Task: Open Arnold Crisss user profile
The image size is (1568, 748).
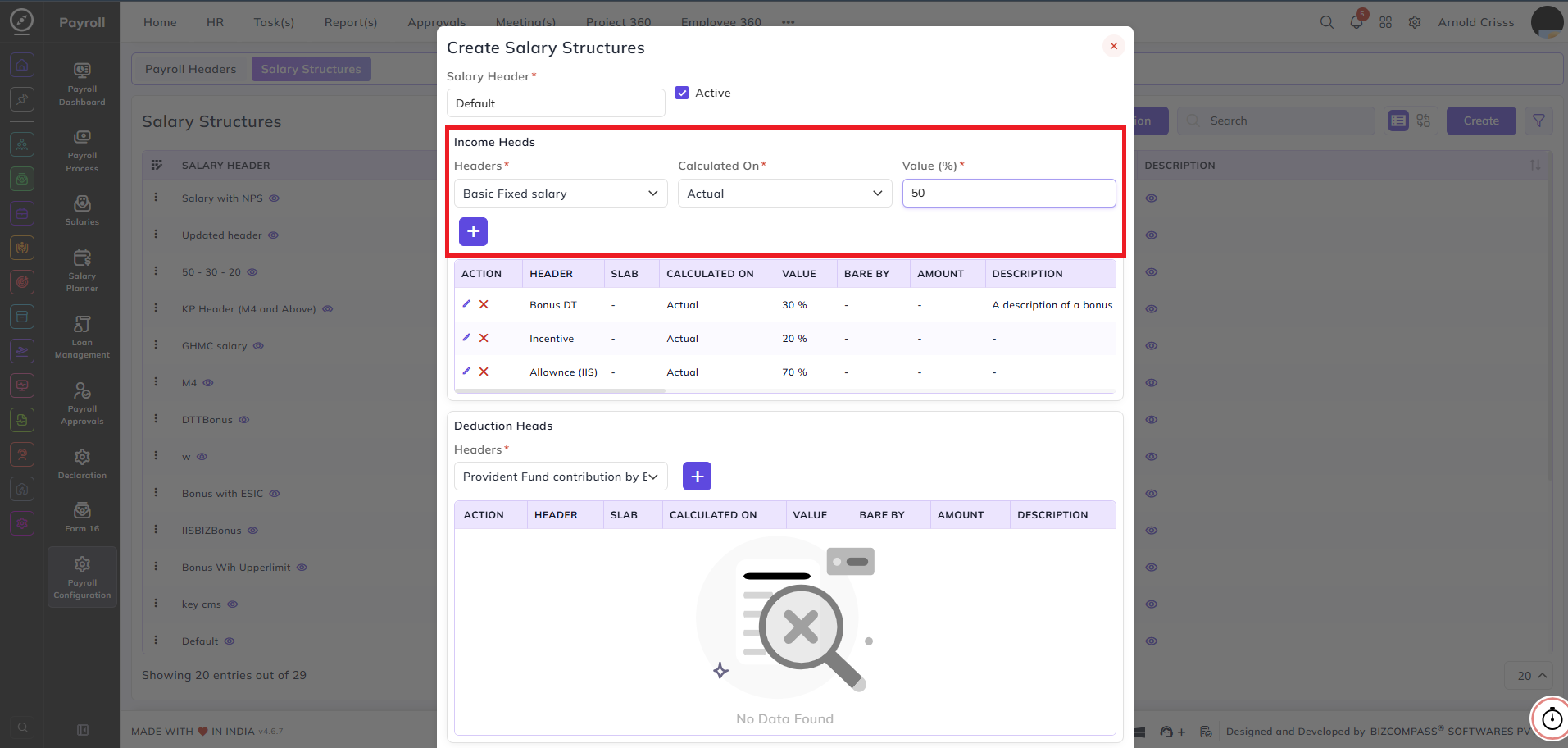Action: coord(1475,22)
